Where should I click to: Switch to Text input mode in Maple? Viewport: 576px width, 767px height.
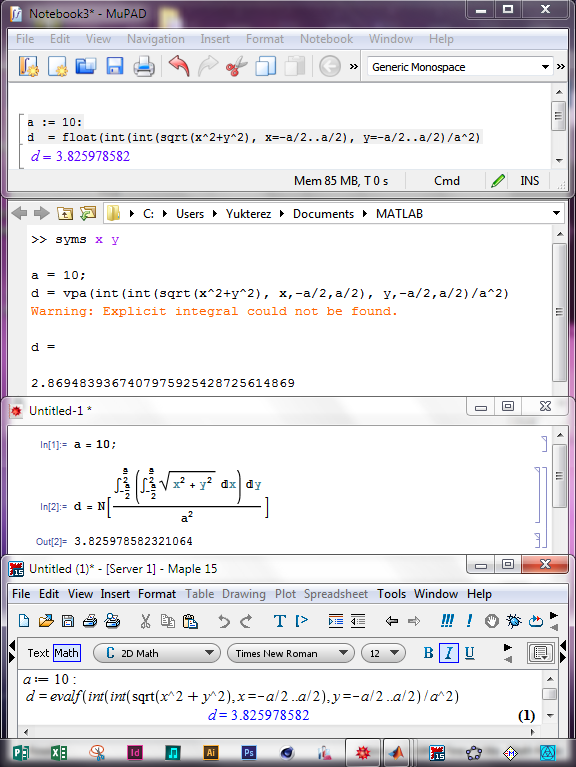tap(38, 653)
